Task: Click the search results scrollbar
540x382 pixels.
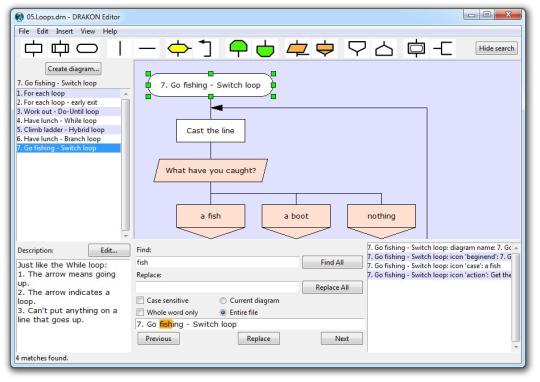Action: [516, 296]
